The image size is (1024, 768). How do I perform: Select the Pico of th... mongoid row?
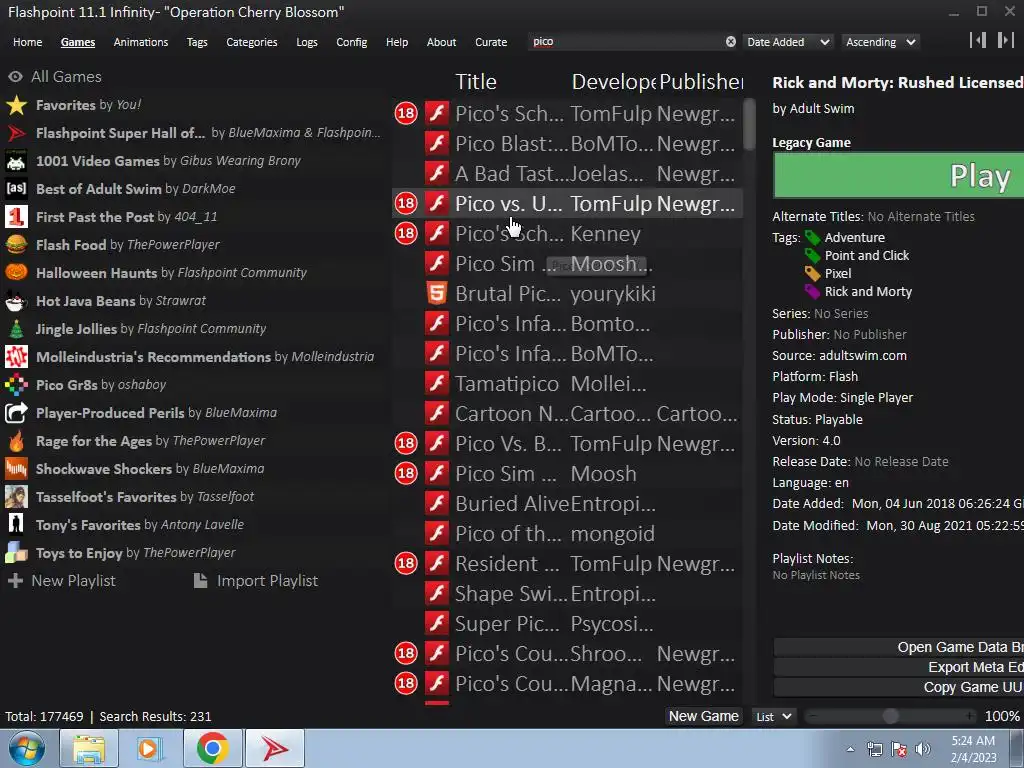[567, 534]
